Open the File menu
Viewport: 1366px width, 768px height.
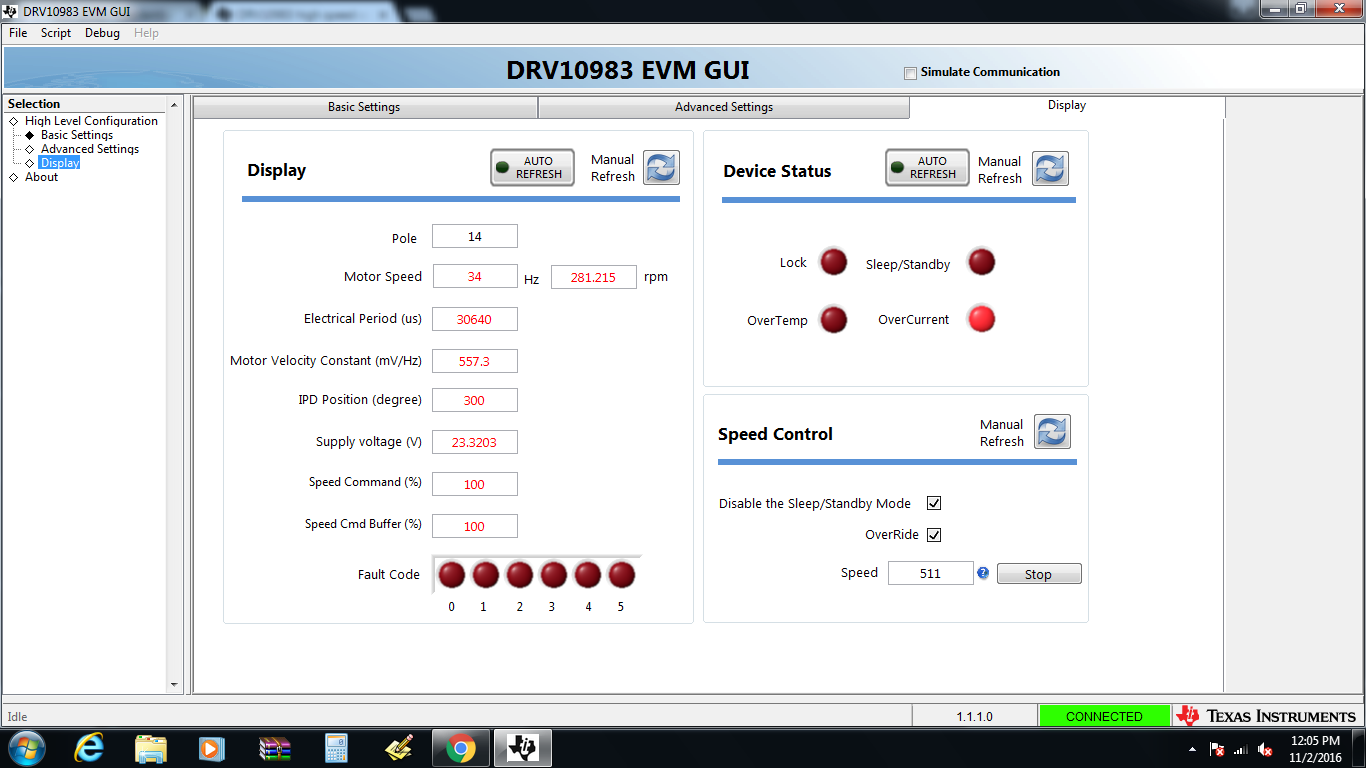click(18, 33)
